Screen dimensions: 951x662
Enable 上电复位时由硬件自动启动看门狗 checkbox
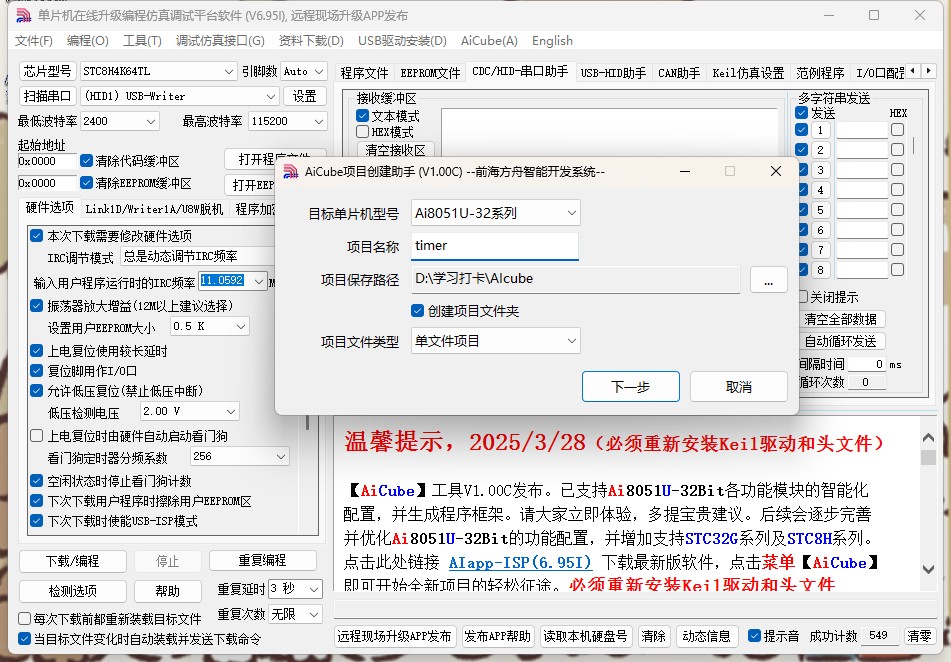click(x=36, y=436)
